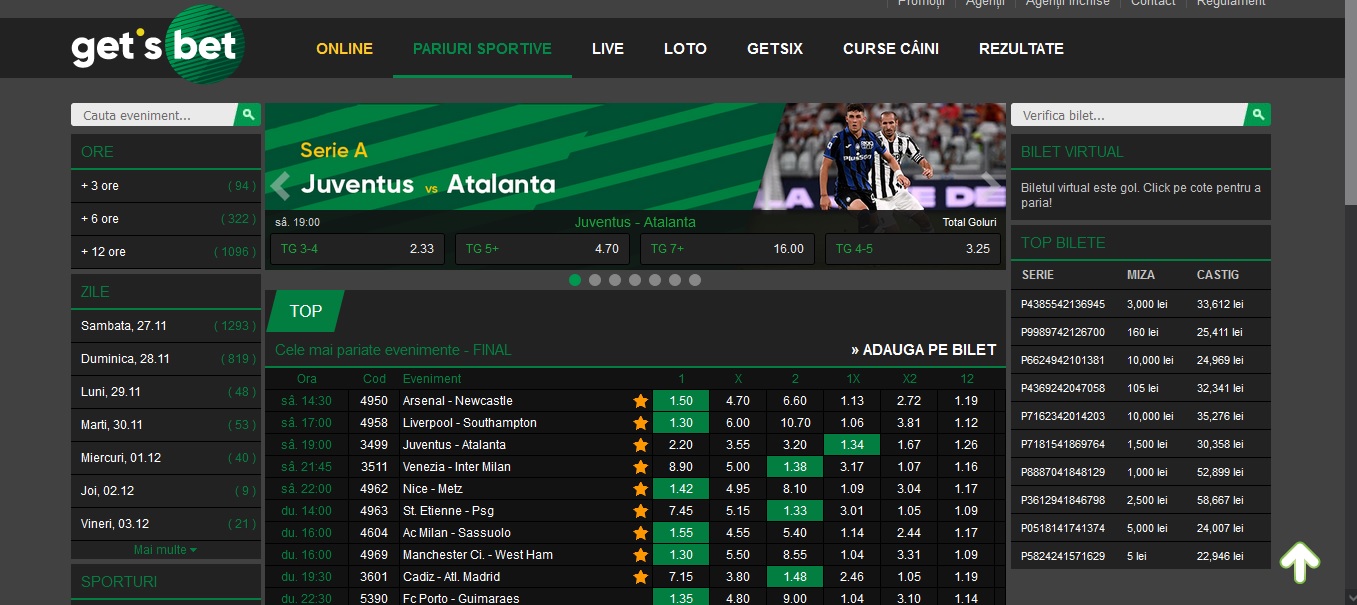The image size is (1357, 605).
Task: Bet on TG 5+ at 4.70
Action: (x=542, y=249)
